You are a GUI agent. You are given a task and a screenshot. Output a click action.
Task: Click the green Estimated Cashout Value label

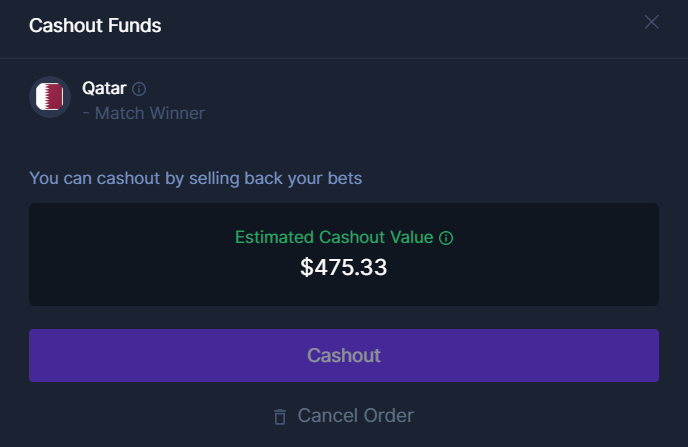point(334,238)
